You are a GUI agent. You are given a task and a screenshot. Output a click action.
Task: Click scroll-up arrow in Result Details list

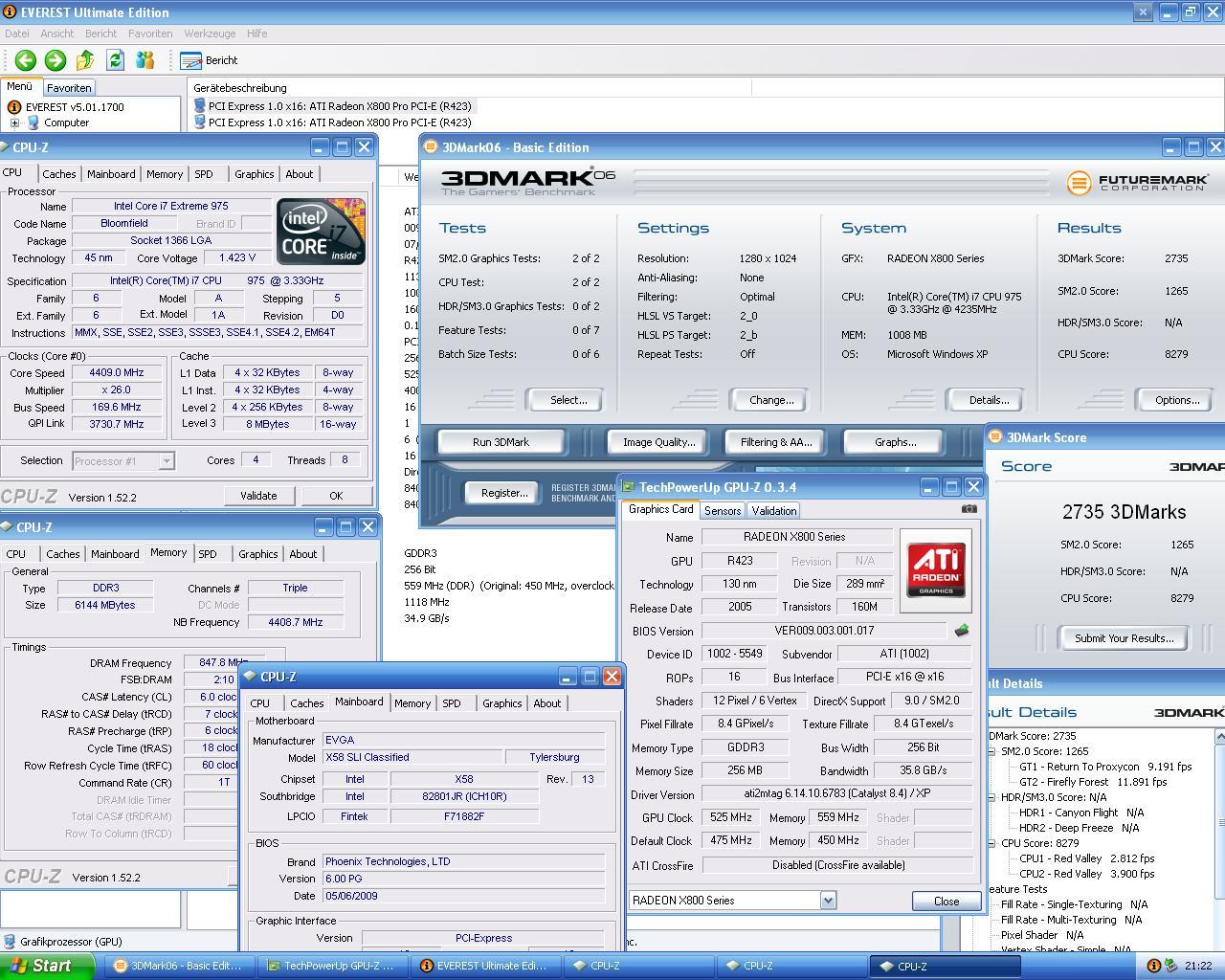(1219, 737)
